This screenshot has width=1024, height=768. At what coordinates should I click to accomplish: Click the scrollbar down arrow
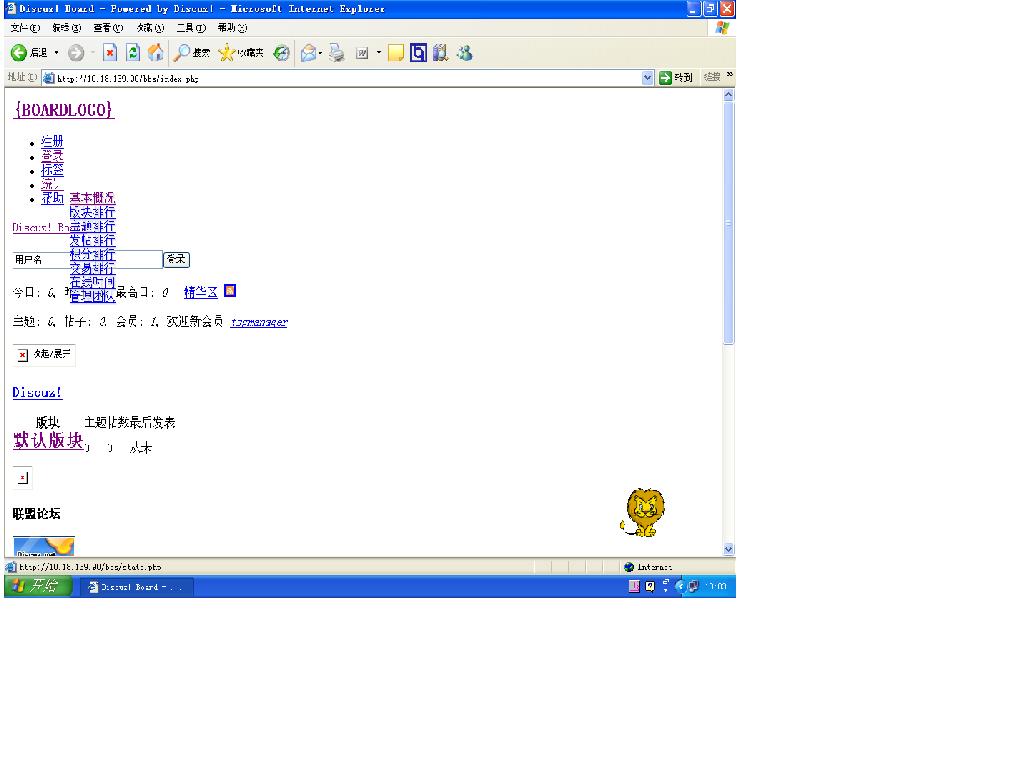729,549
